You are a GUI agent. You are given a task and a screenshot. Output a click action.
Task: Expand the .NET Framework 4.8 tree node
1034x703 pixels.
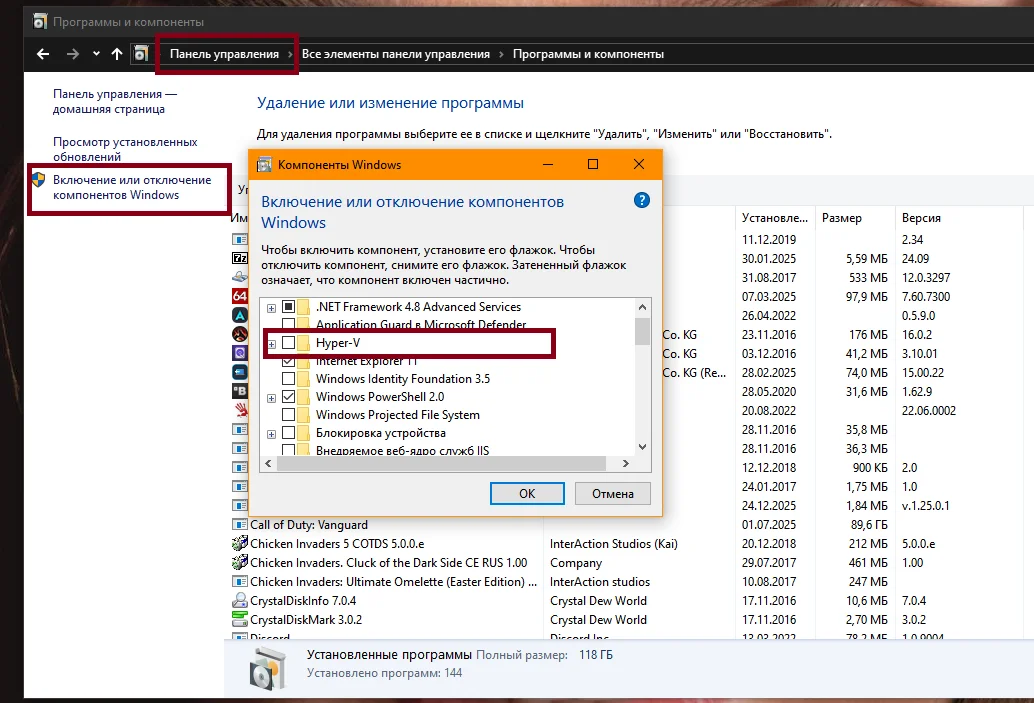click(271, 308)
